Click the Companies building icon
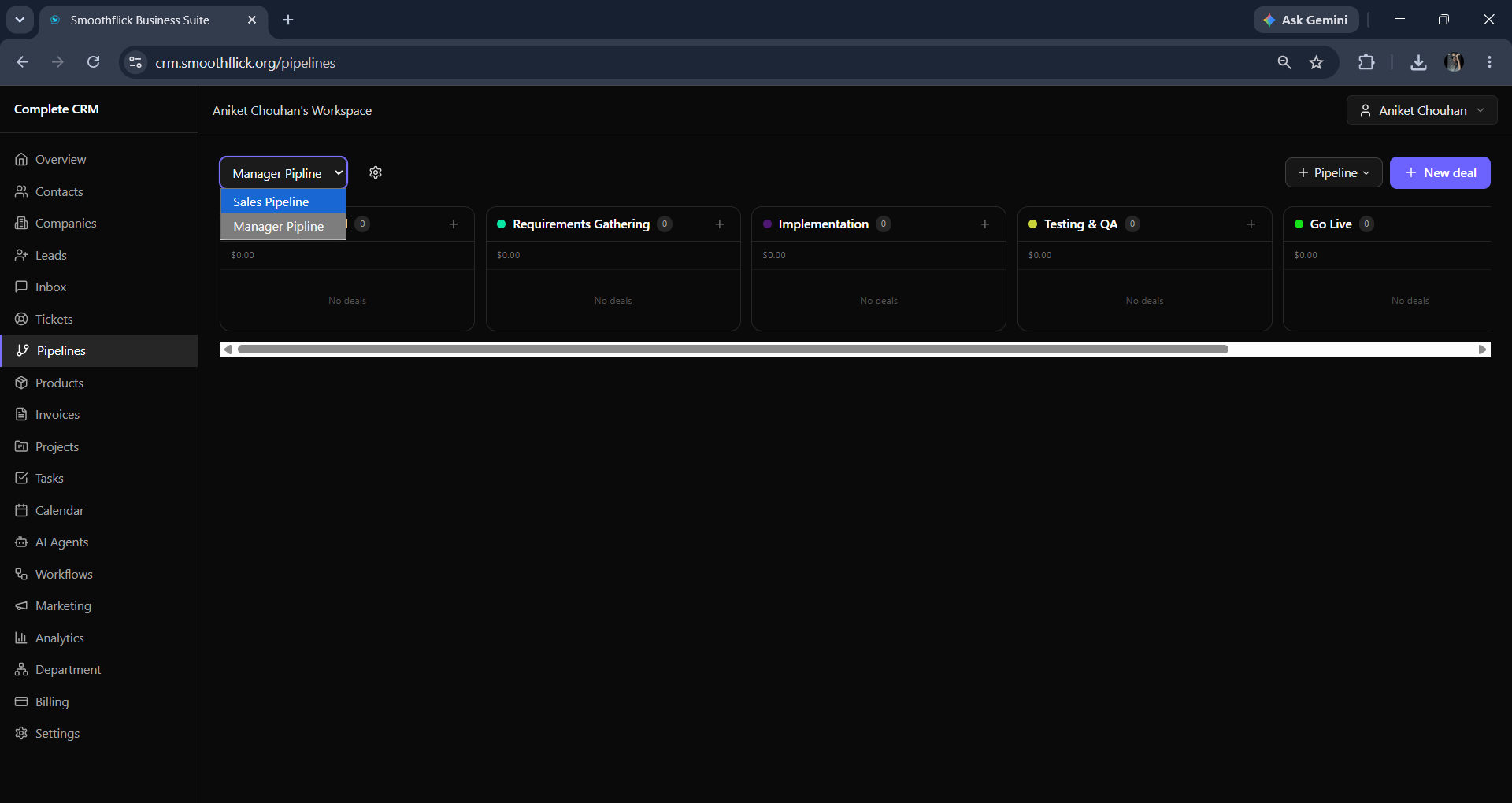The image size is (1512, 803). tap(21, 223)
